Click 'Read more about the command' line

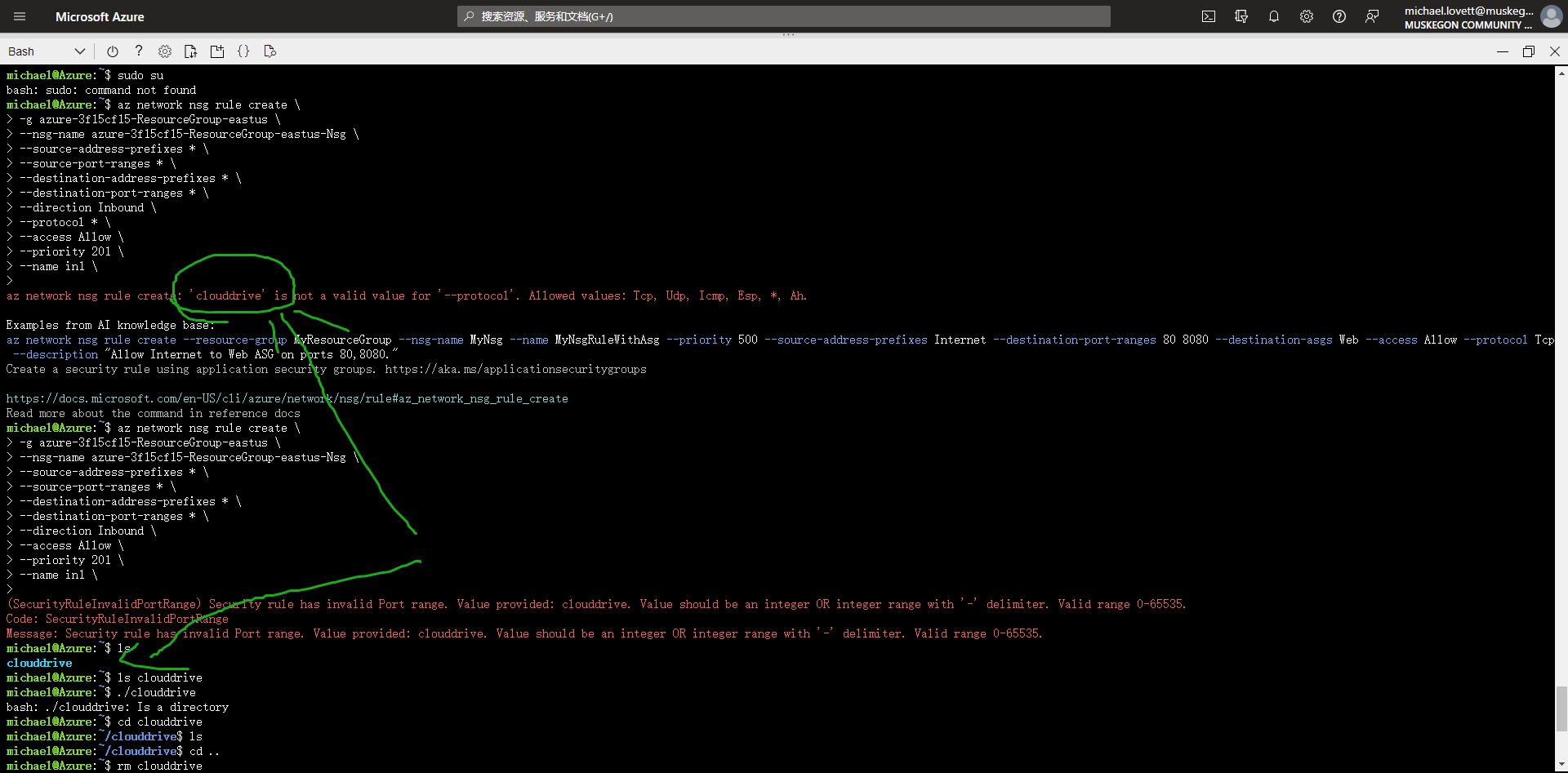click(x=154, y=413)
